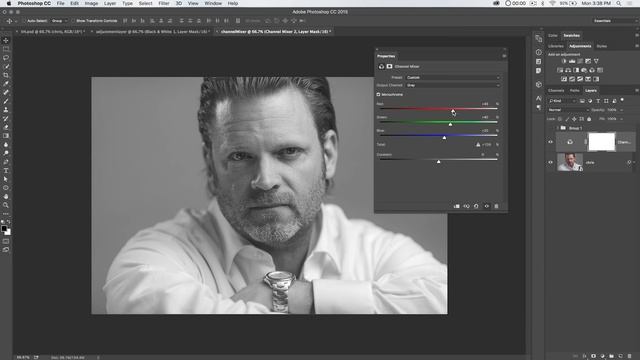Screen dimensions: 640x360
Task: Select the Hand tool
Action: click(6, 196)
